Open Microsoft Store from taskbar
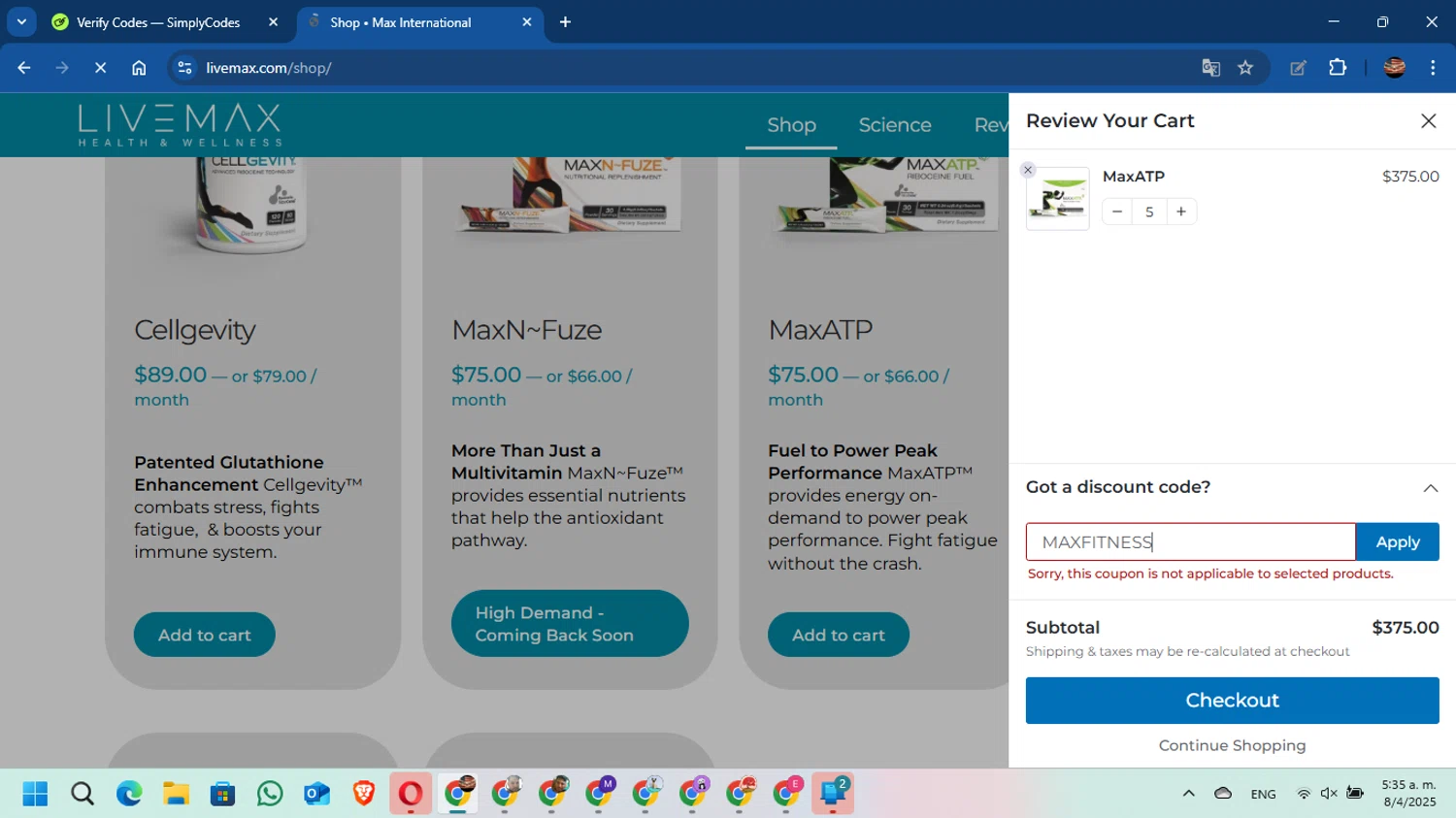Viewport: 1456px width, 818px height. click(222, 794)
